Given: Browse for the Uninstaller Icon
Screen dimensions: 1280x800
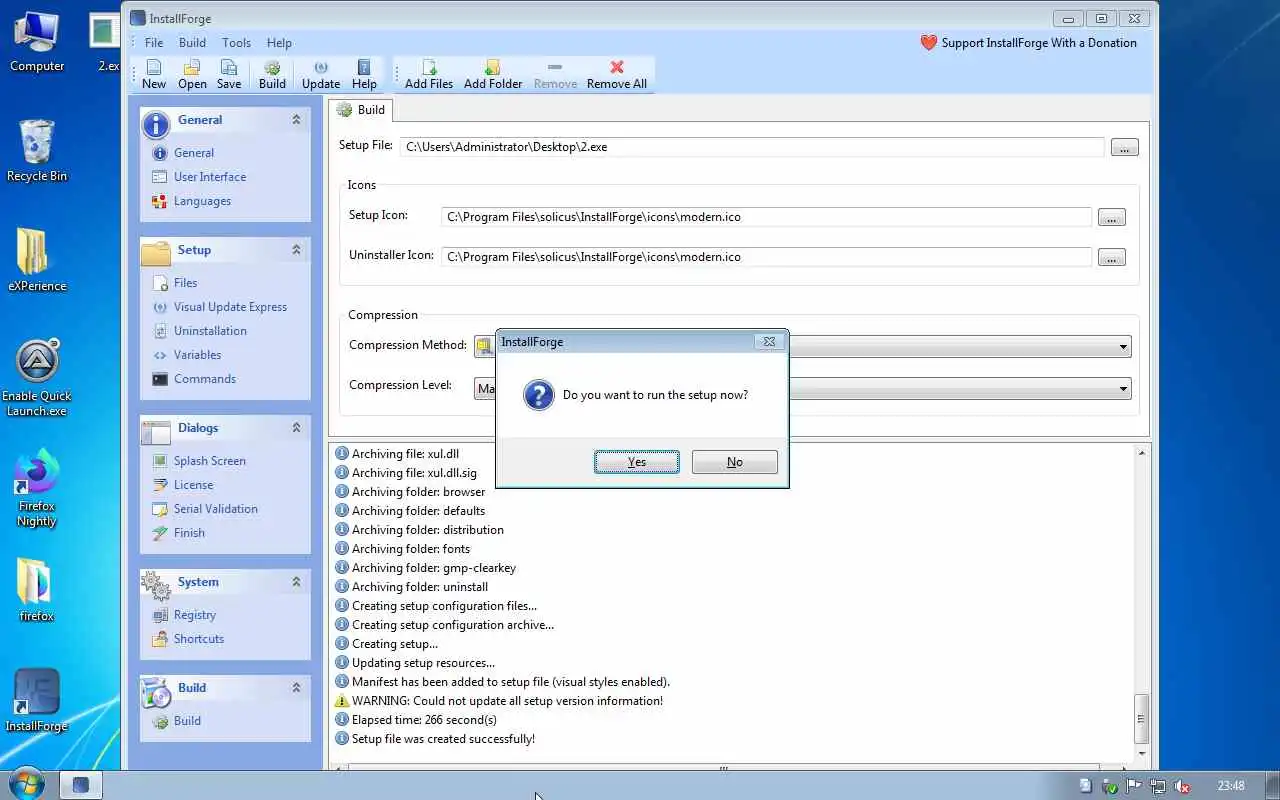Looking at the screenshot, I should click(x=1112, y=258).
